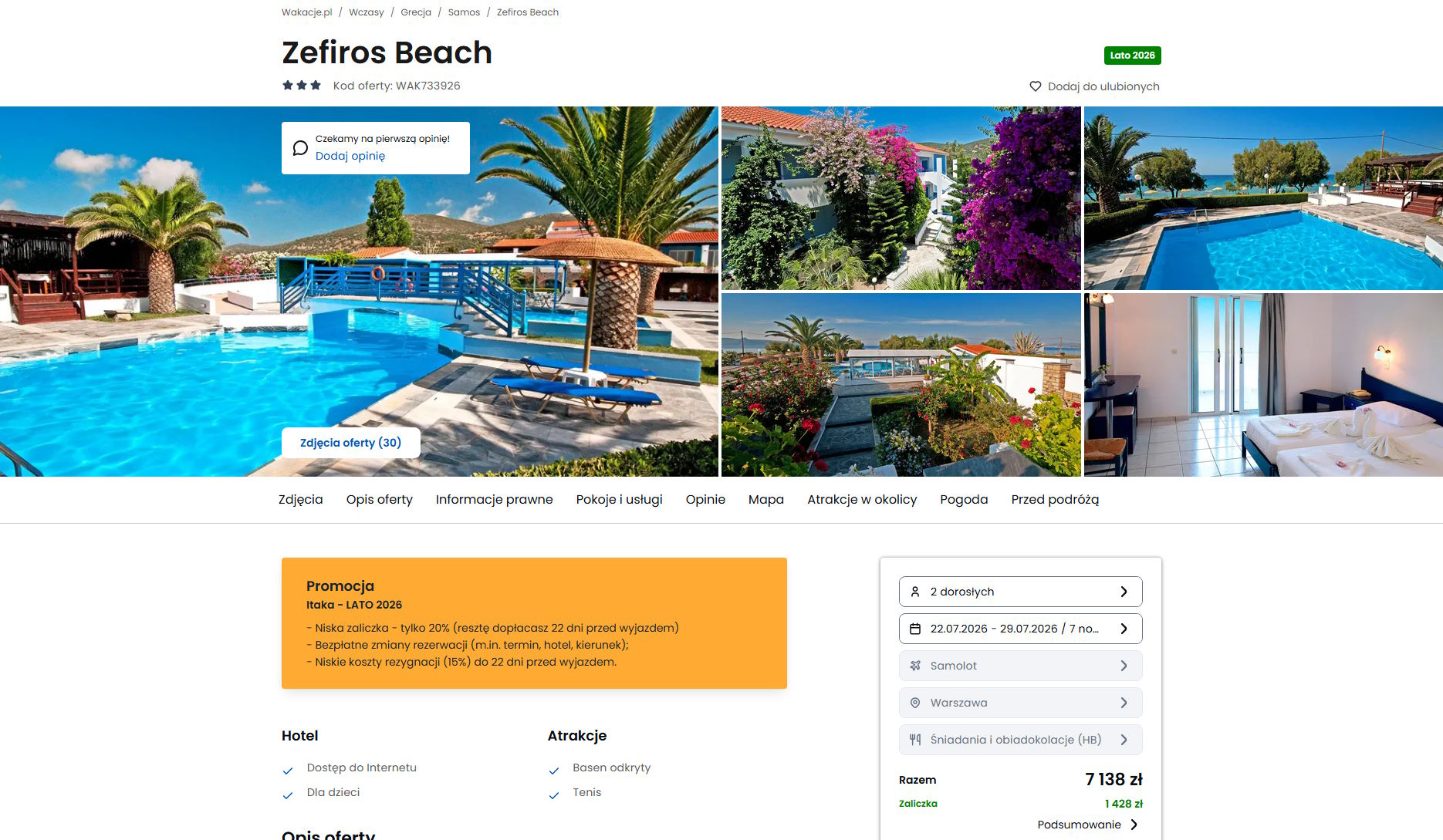Click the location pin icon beside Warszawa

click(915, 703)
